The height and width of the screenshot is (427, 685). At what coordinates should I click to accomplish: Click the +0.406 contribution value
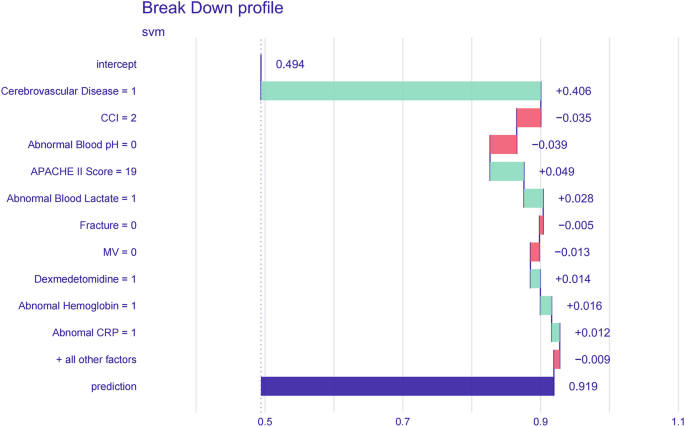pyautogui.click(x=573, y=91)
